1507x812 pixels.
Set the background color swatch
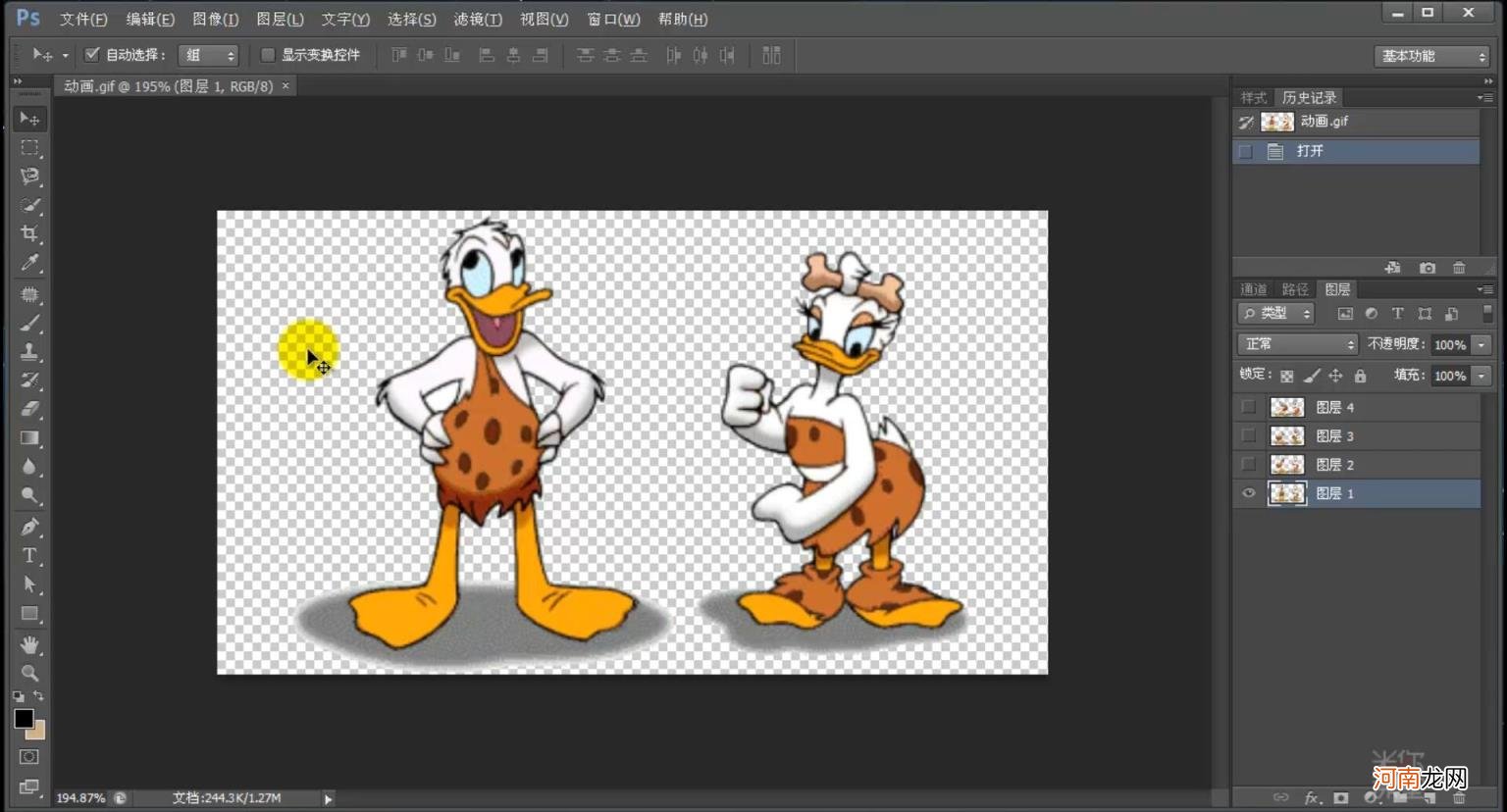point(39,733)
